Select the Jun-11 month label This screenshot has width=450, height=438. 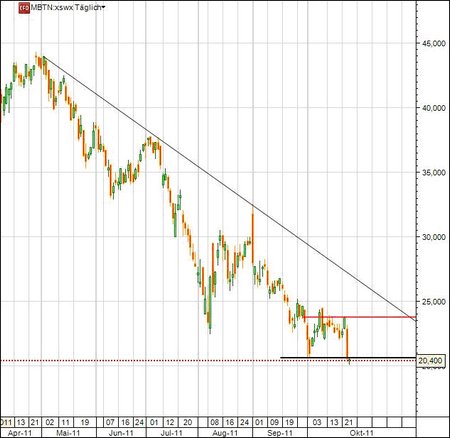[121, 433]
